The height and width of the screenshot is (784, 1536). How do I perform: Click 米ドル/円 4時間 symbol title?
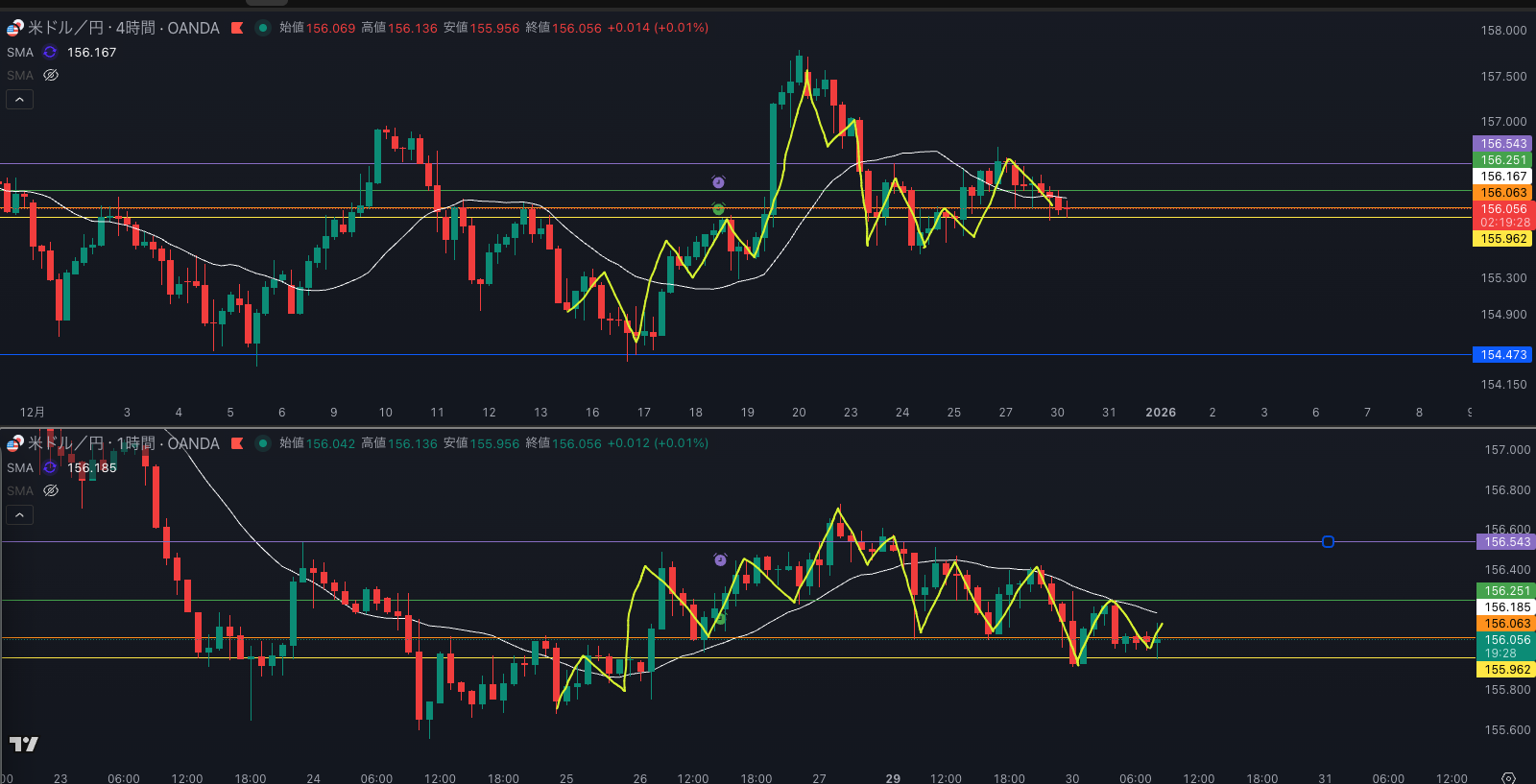coord(123,28)
